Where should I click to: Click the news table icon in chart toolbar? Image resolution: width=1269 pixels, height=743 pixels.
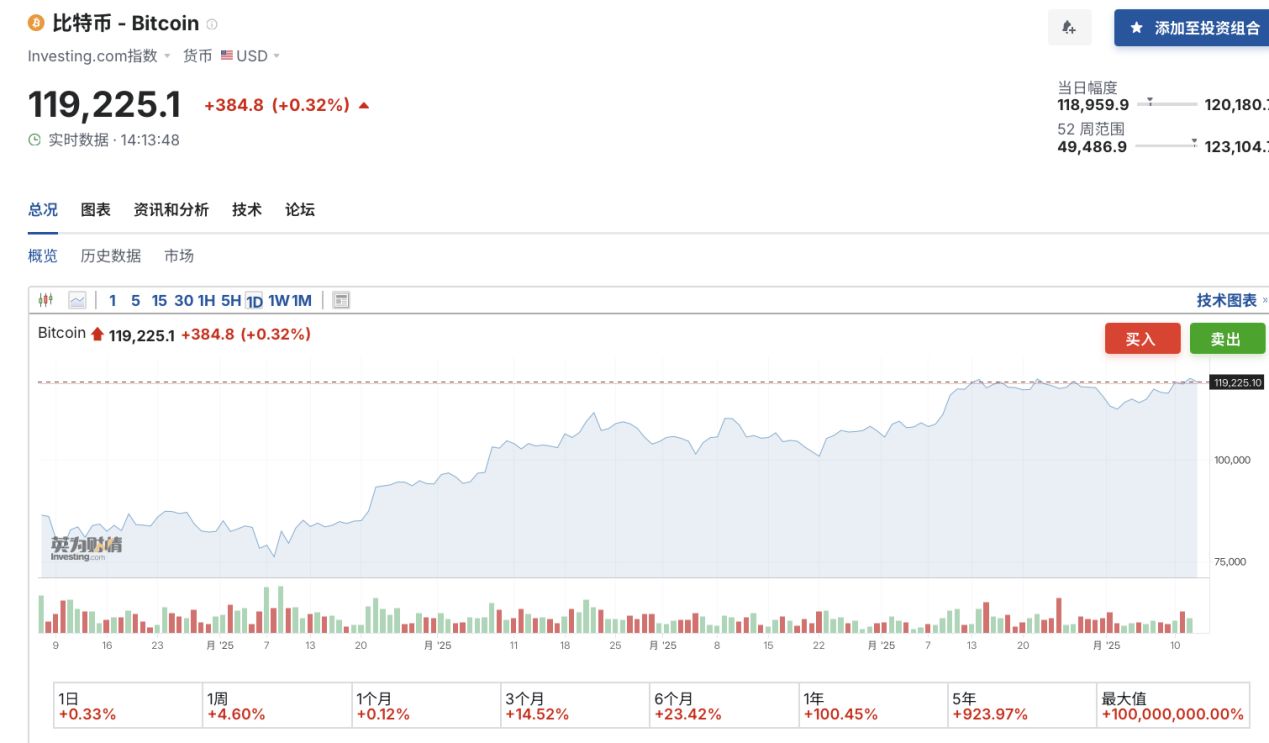point(340,300)
